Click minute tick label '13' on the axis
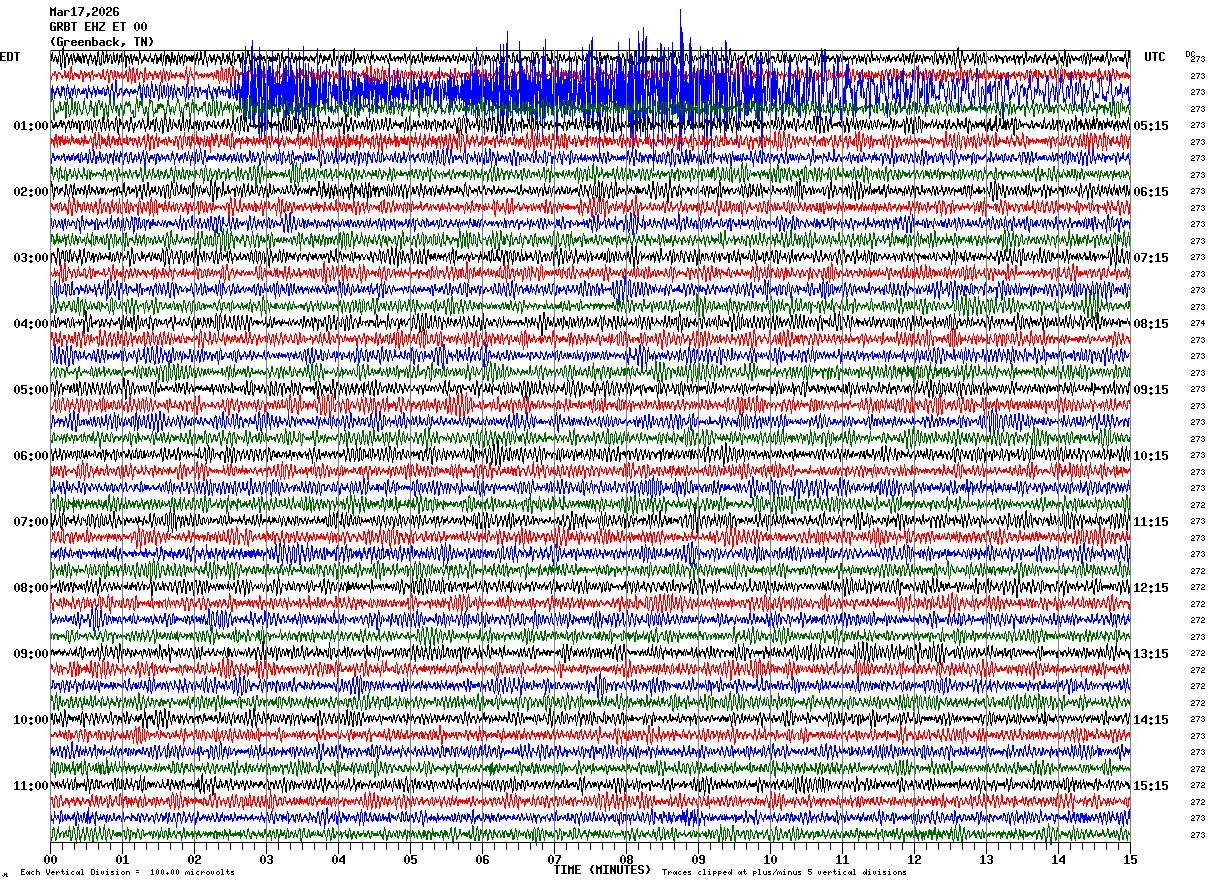This screenshot has height=886, width=1210. 987,859
